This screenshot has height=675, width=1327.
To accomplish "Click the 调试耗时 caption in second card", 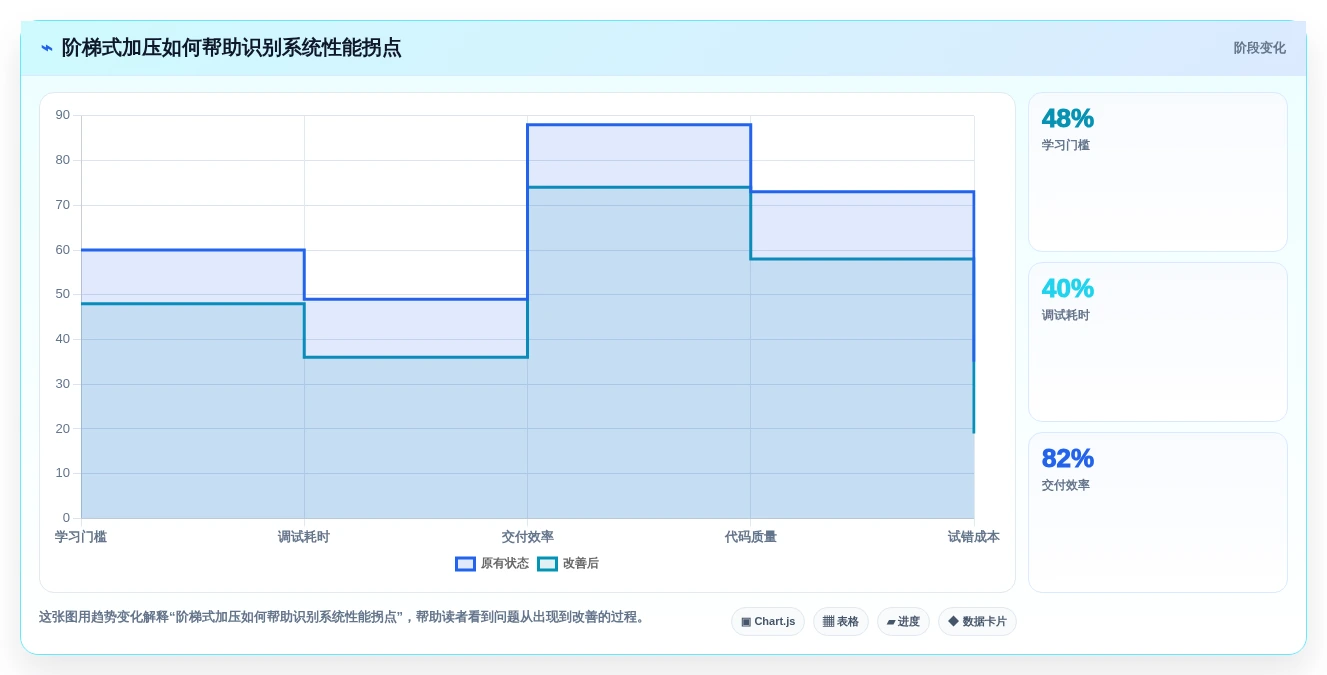I will click(1066, 315).
